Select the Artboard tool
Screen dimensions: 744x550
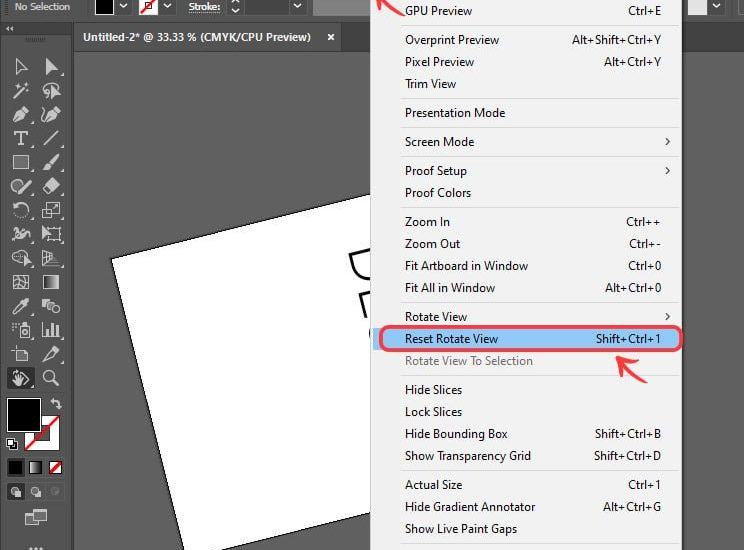click(x=21, y=354)
